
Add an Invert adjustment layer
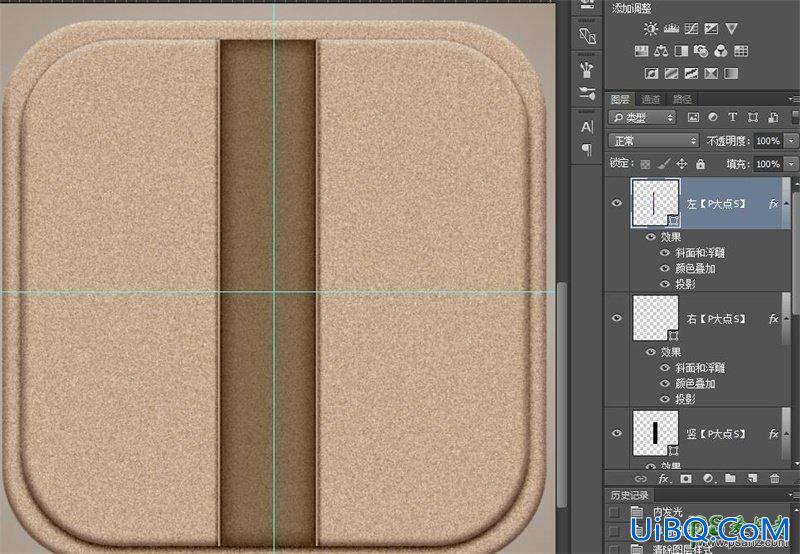pyautogui.click(x=651, y=73)
